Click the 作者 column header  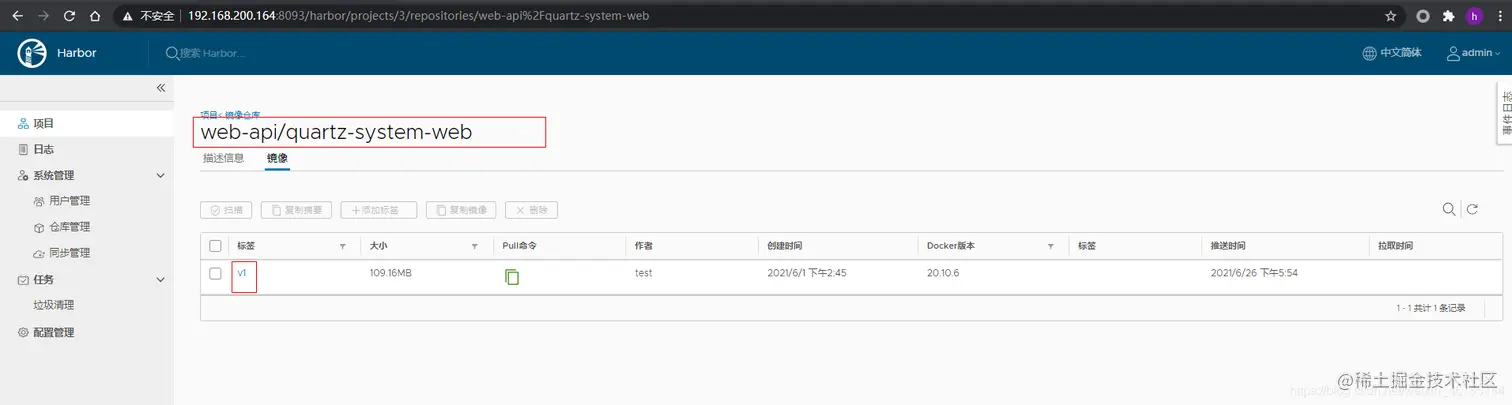644,246
